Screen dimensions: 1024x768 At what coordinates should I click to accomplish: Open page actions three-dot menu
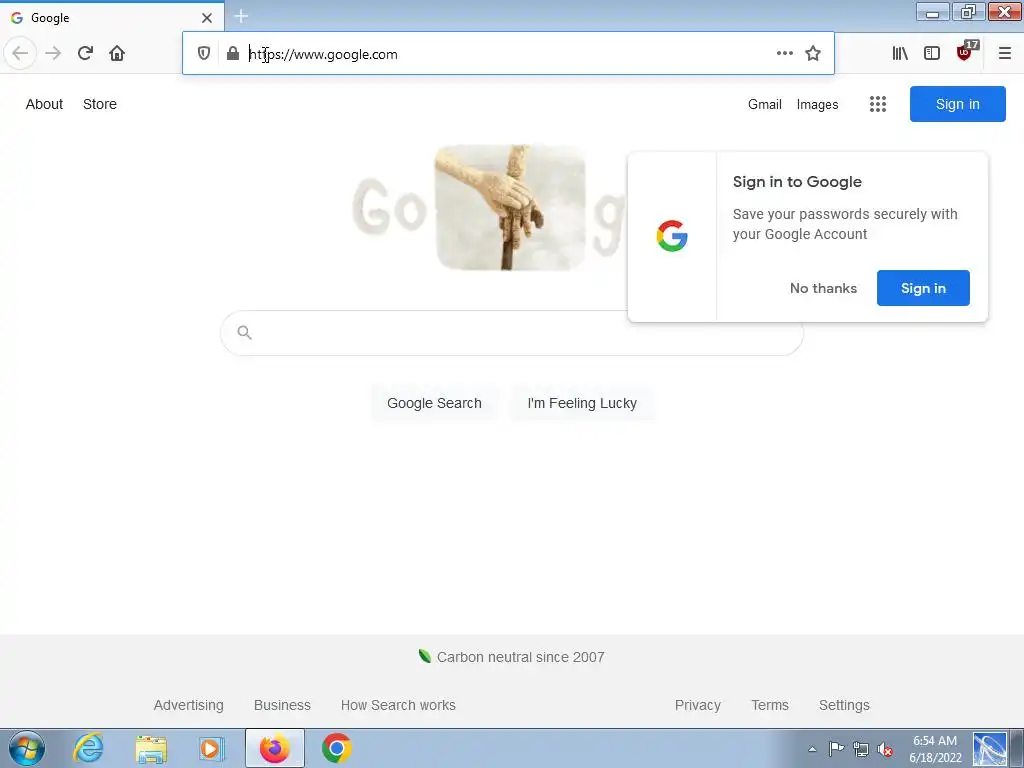click(785, 54)
